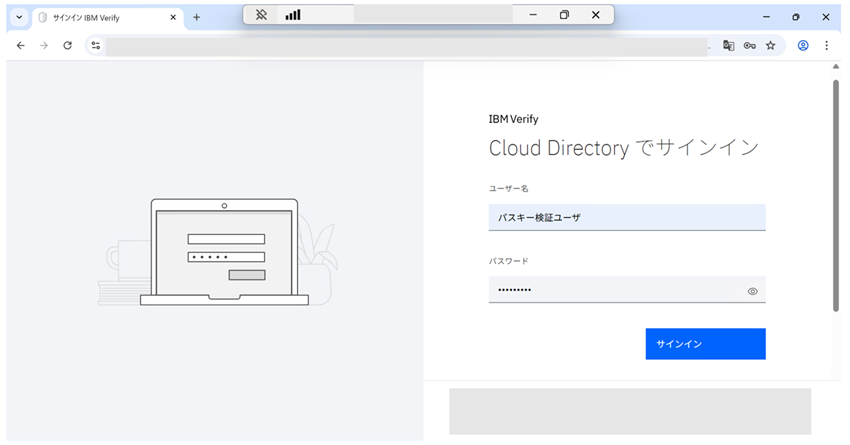Open site information icon in address bar
This screenshot has height=445, width=850.
pos(96,46)
